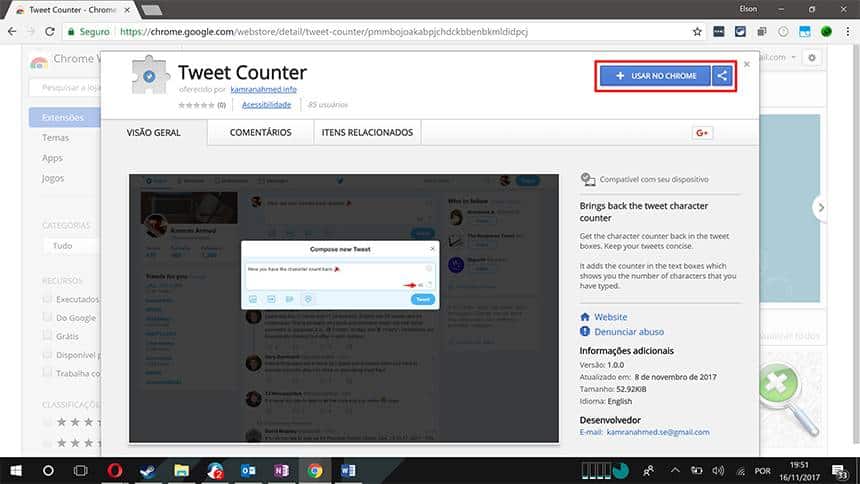Open the extension screenshot preview image
The height and width of the screenshot is (484, 860).
pos(344,308)
